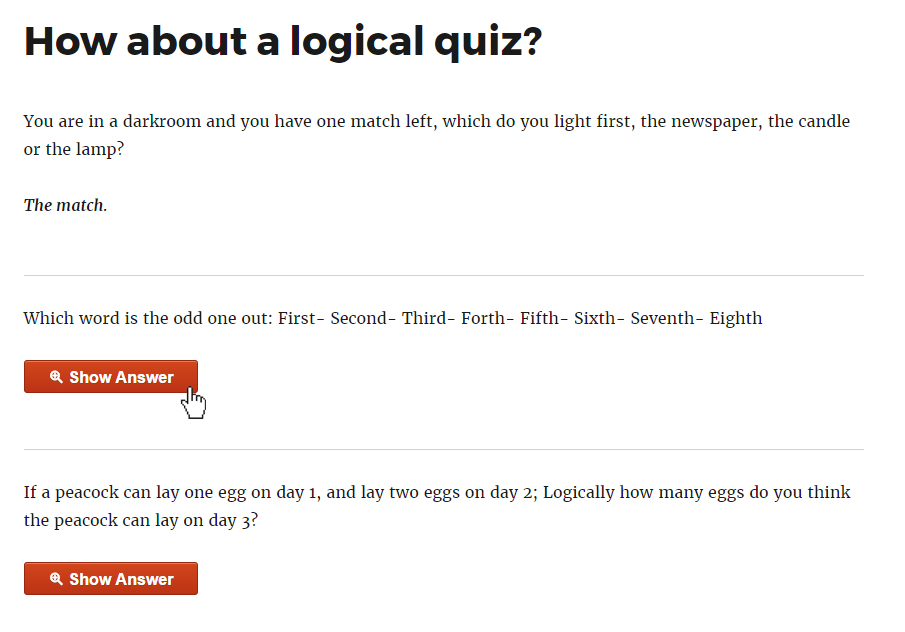The width and height of the screenshot is (905, 632).
Task: Click the word "Third-" in the list
Action: point(428,319)
